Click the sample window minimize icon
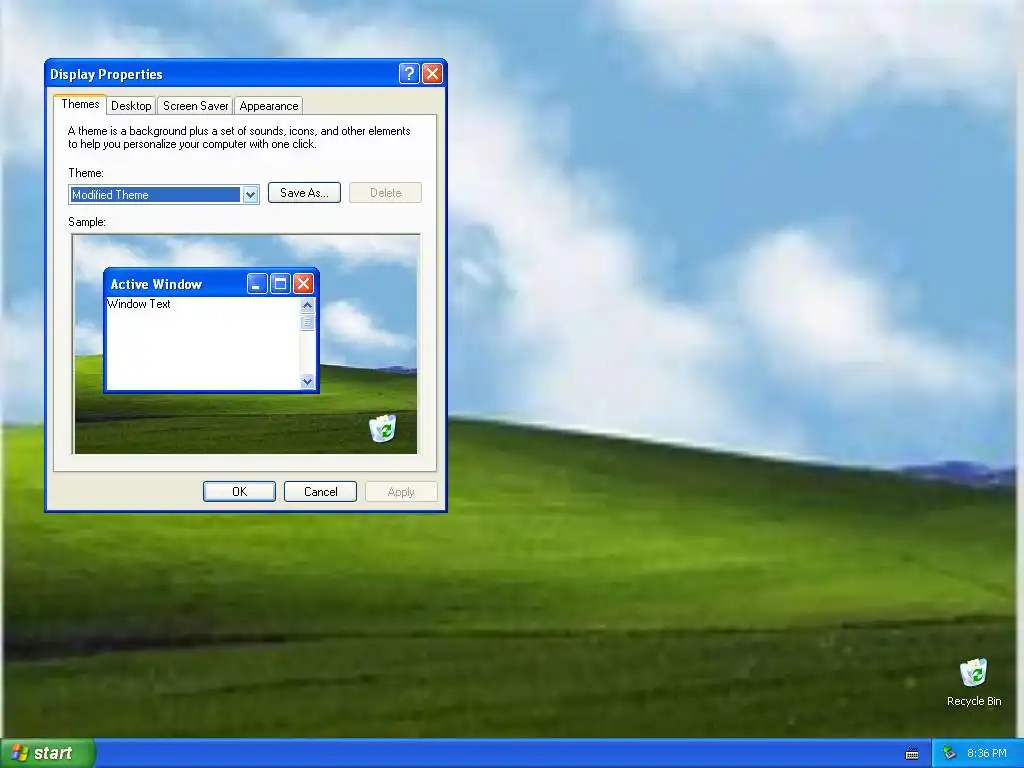1024x768 pixels. [257, 283]
